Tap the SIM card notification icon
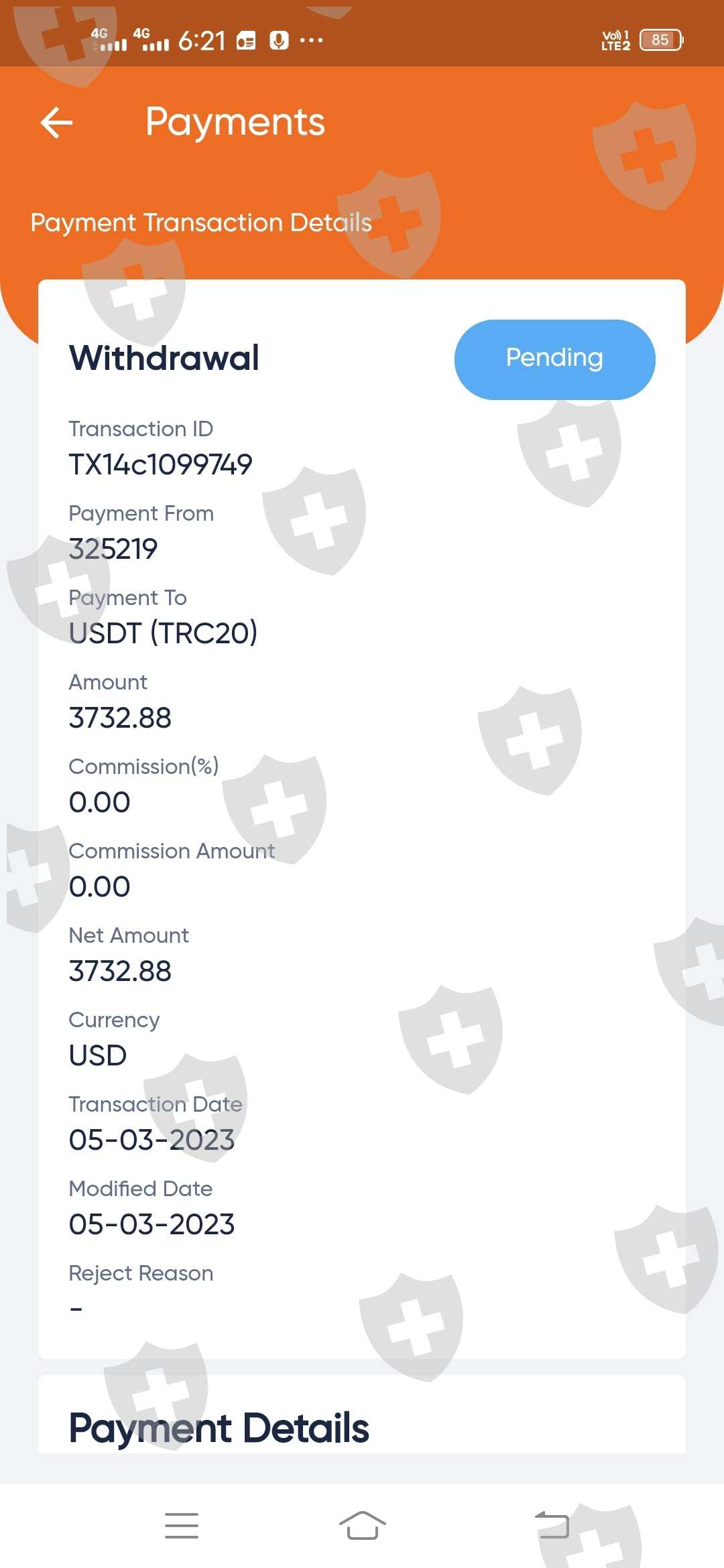This screenshot has height=1568, width=724. [x=246, y=41]
